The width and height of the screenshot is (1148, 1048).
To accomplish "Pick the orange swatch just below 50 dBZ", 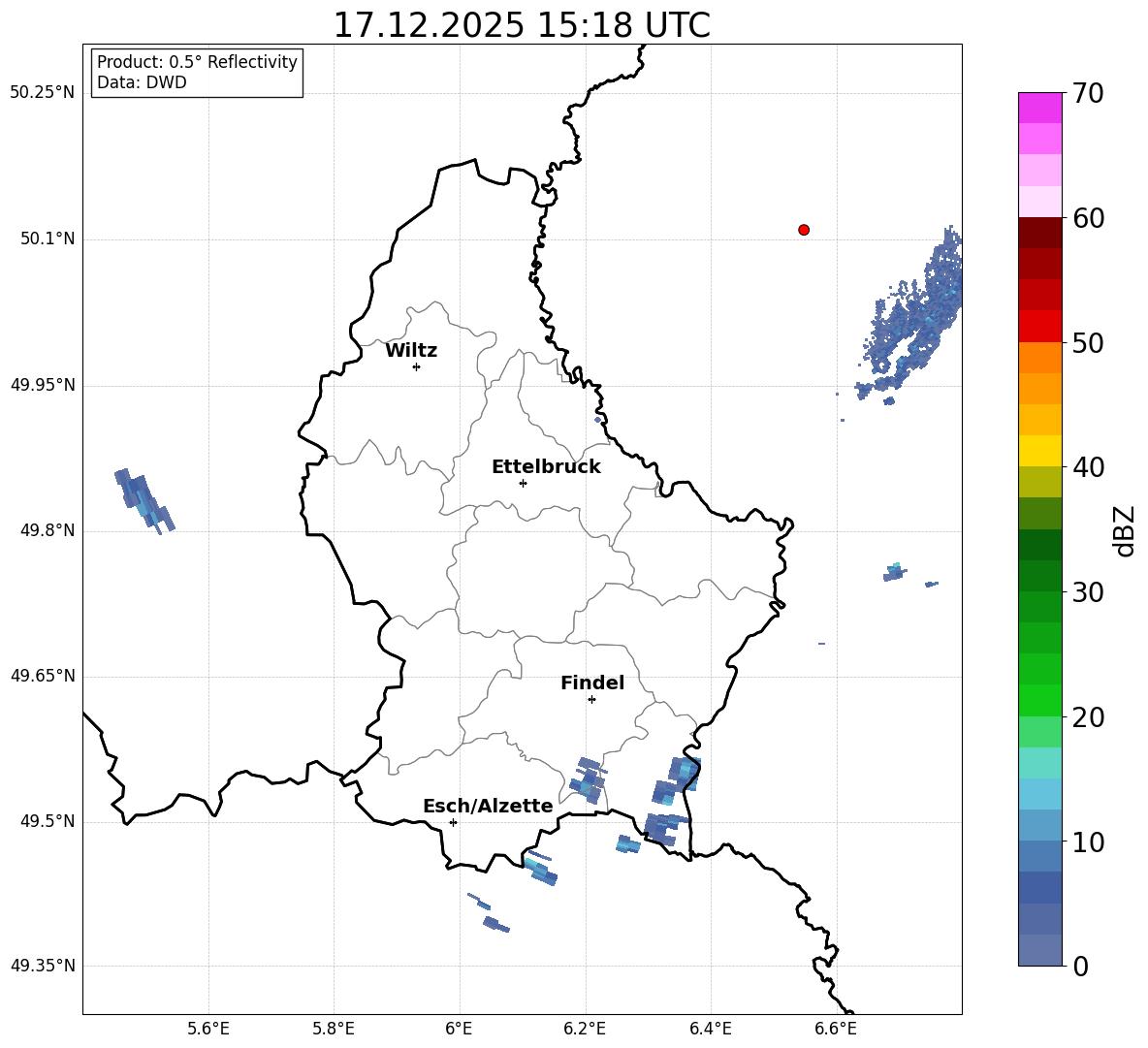I will pyautogui.click(x=1039, y=357).
